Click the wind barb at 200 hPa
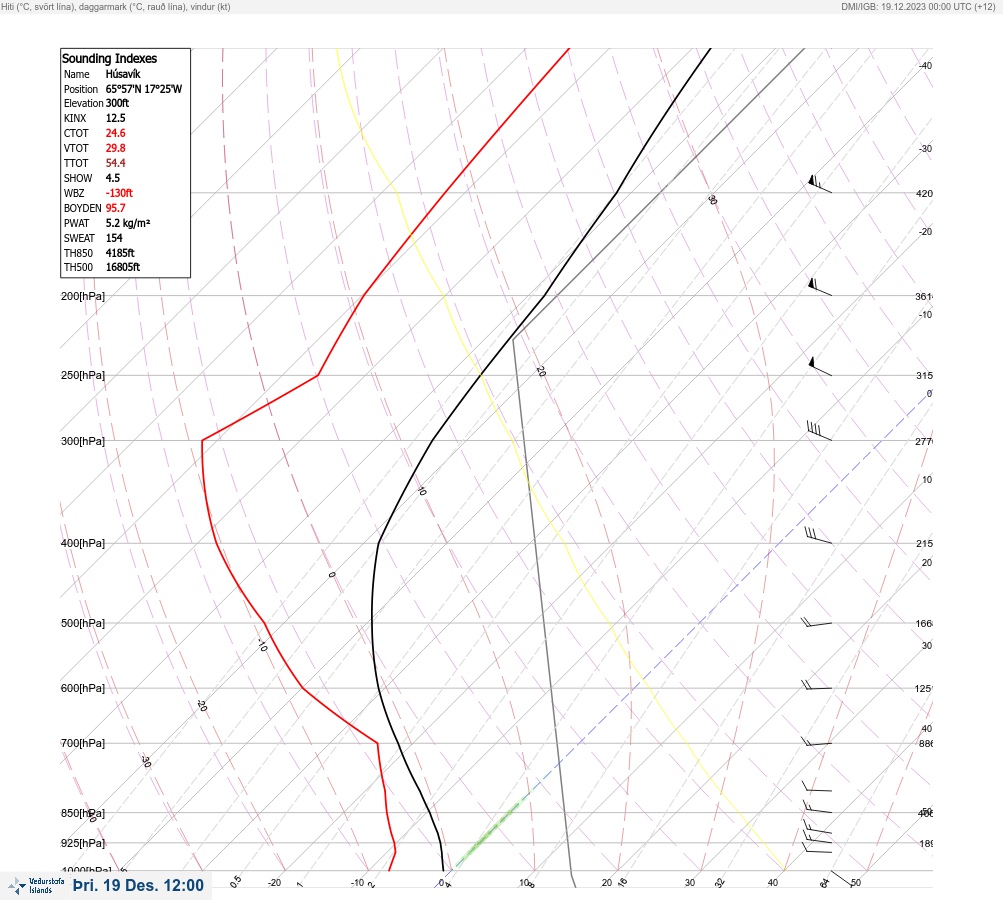Viewport: 1003px width, 900px height. point(819,287)
